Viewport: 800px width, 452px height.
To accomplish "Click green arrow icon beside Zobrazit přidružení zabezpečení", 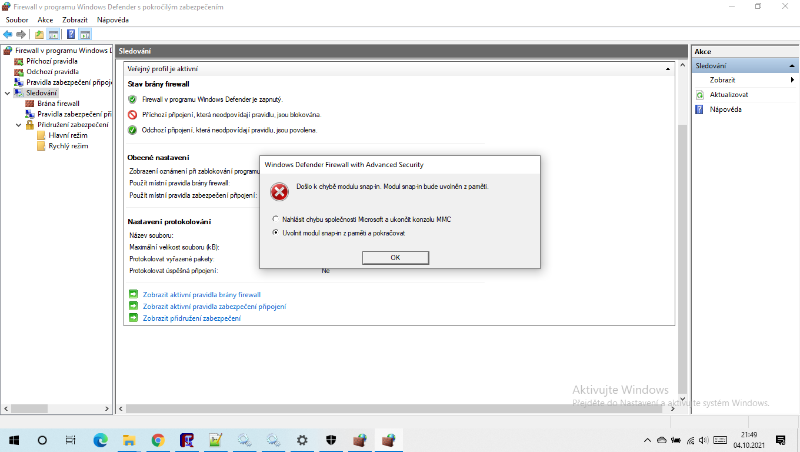I will [133, 317].
